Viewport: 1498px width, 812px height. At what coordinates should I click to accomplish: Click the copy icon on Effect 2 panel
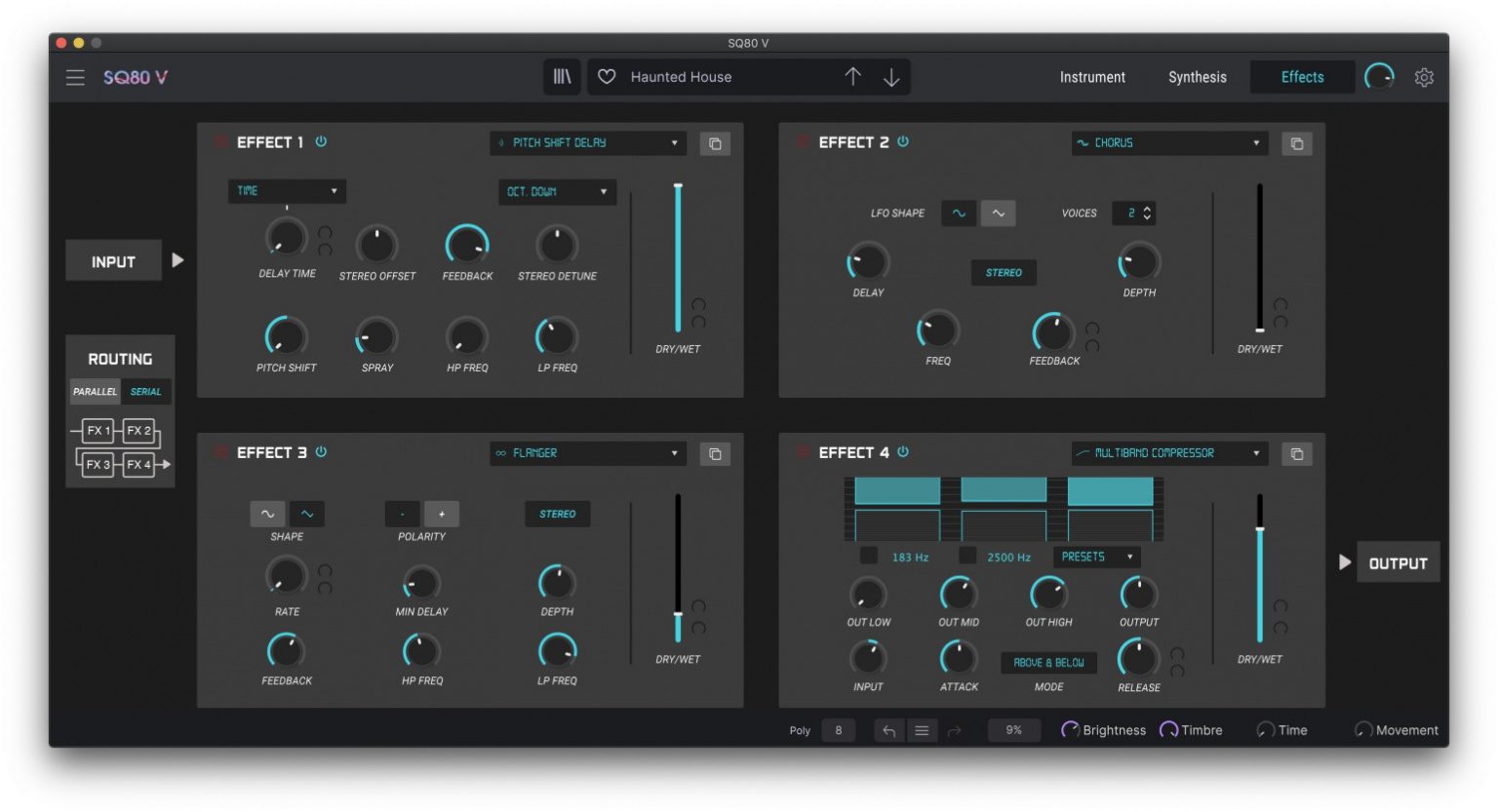[1297, 142]
